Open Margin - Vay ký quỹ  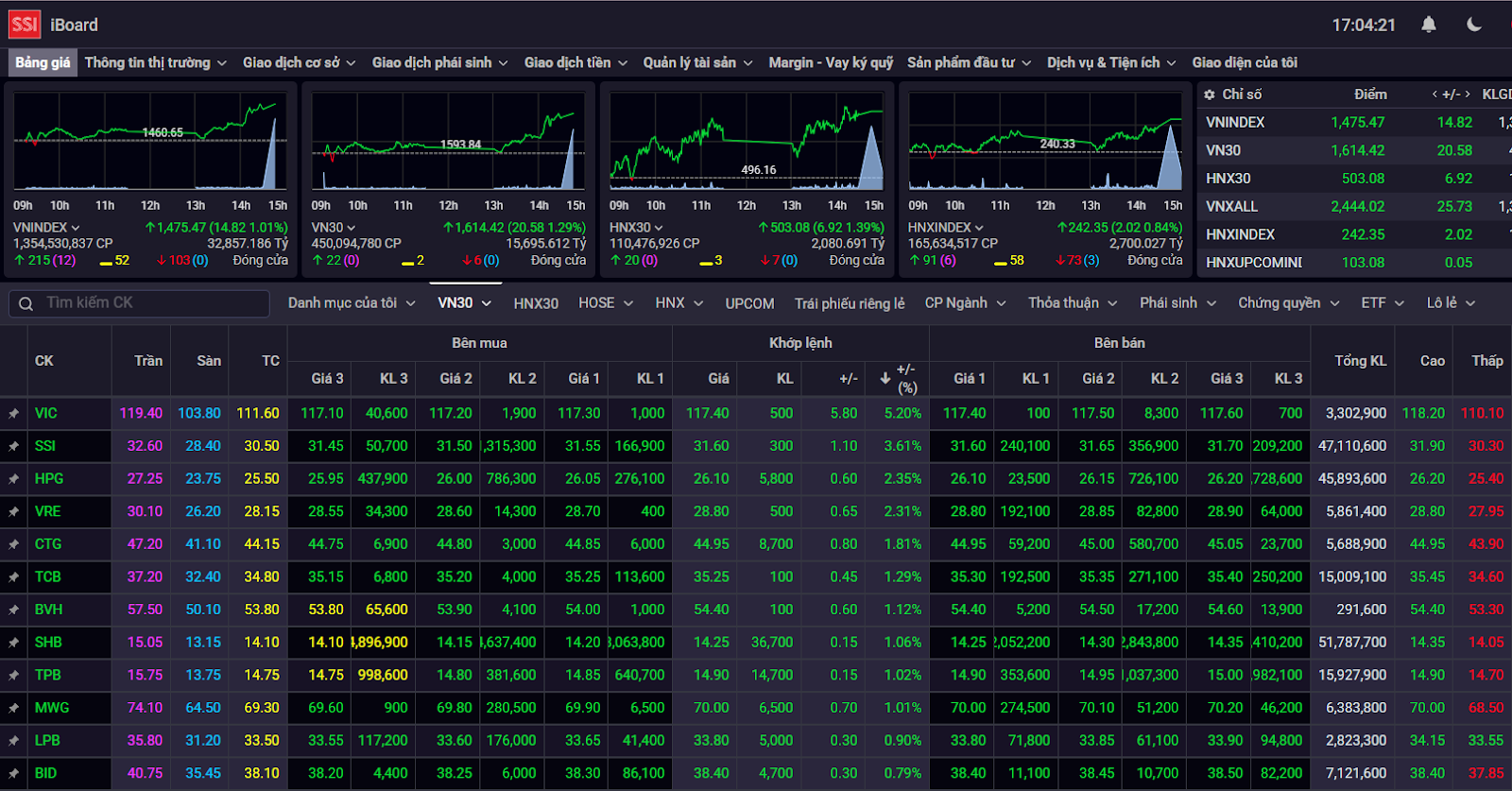[x=831, y=62]
